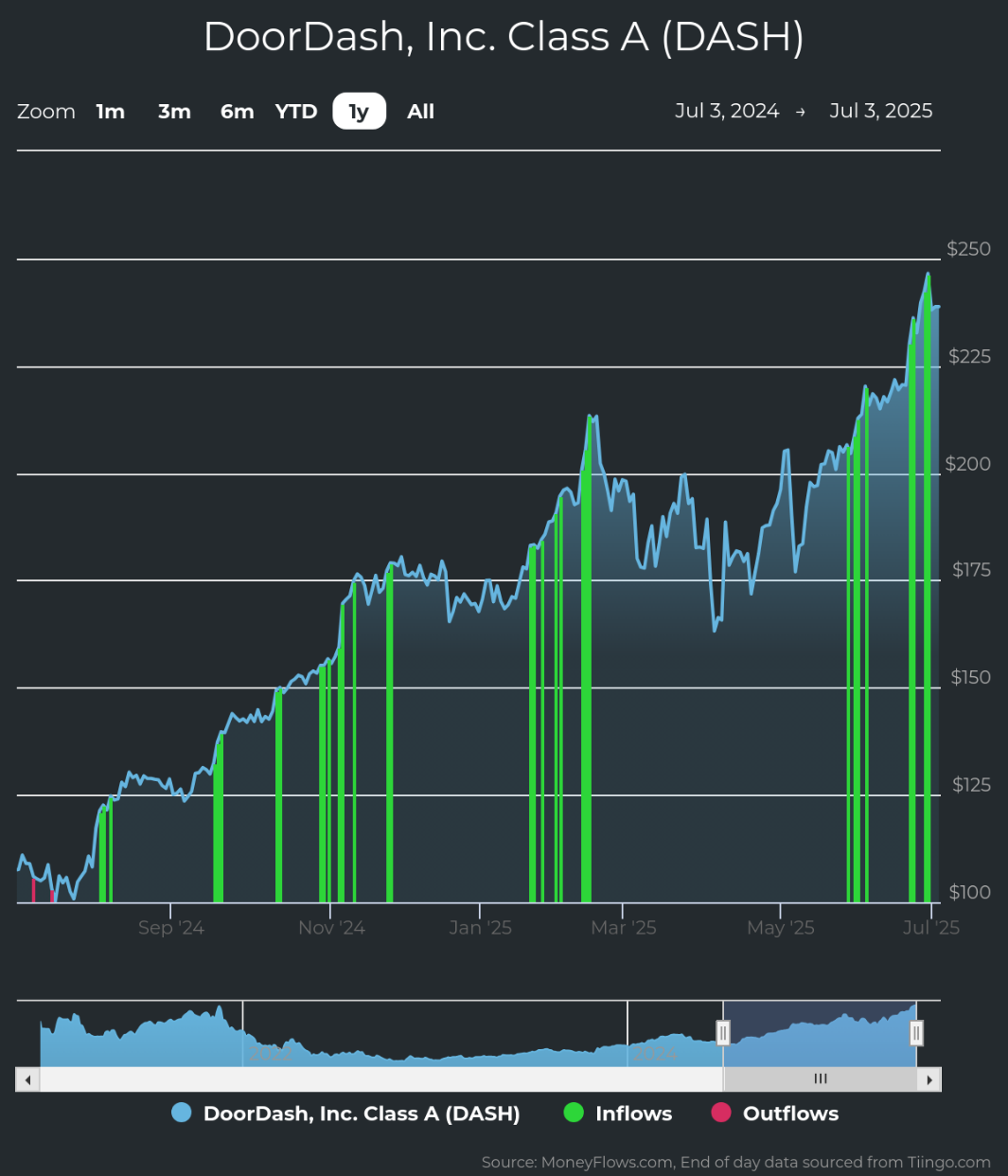Click the Mar '25 axis label
The width and height of the screenshot is (1008, 1176).
(x=623, y=928)
